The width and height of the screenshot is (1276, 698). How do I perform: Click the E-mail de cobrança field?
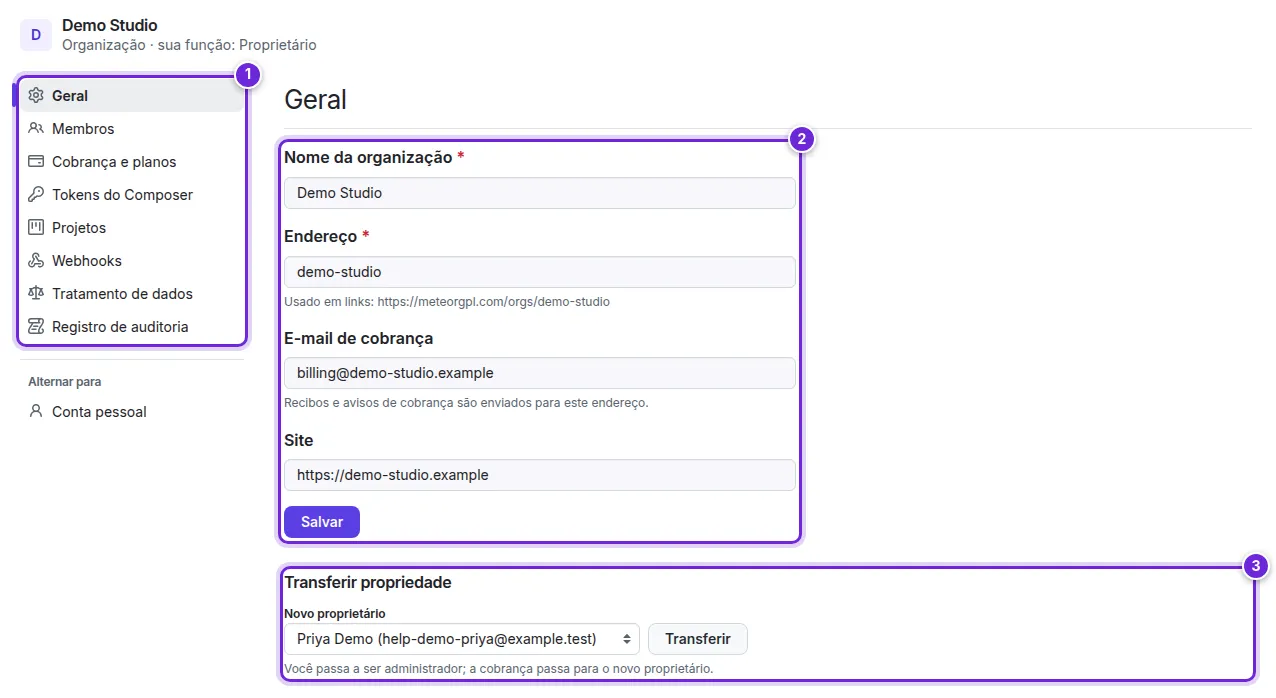click(x=540, y=373)
